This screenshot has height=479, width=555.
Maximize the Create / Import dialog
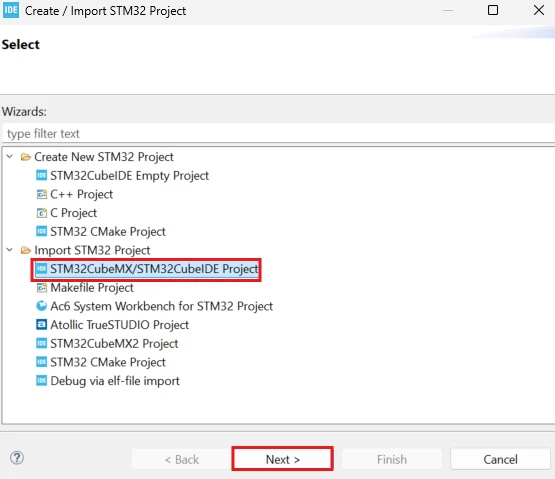coord(493,10)
